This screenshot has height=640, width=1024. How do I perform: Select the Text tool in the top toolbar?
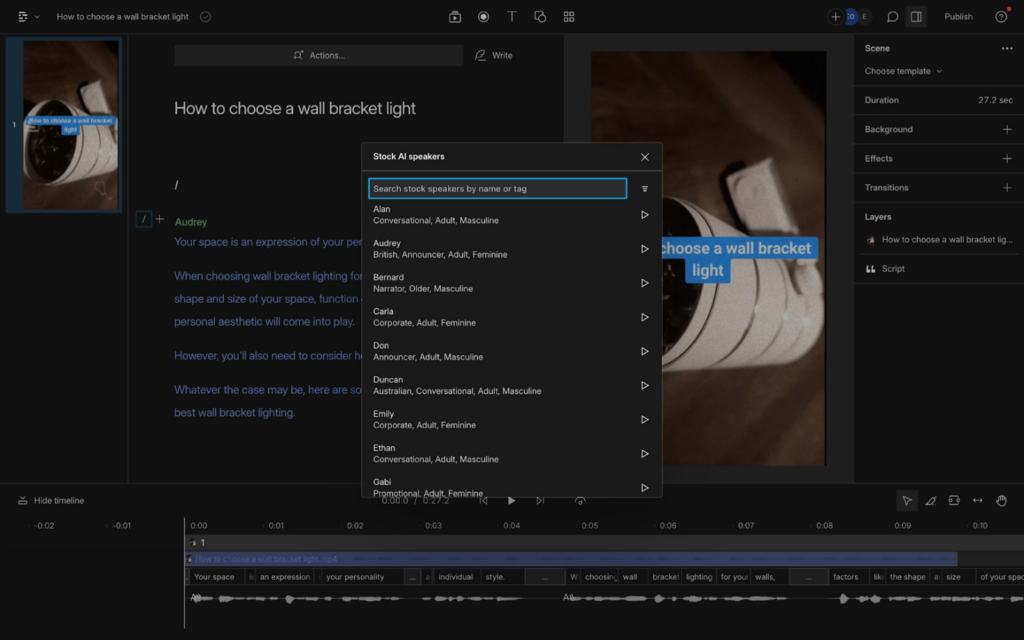point(512,16)
